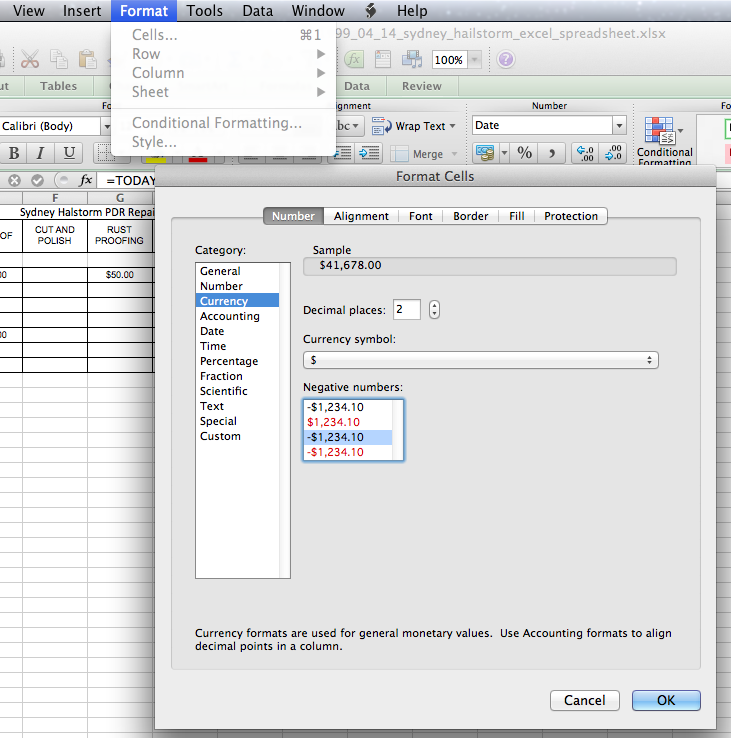
Task: Click the Bold formatting button
Action: click(14, 153)
